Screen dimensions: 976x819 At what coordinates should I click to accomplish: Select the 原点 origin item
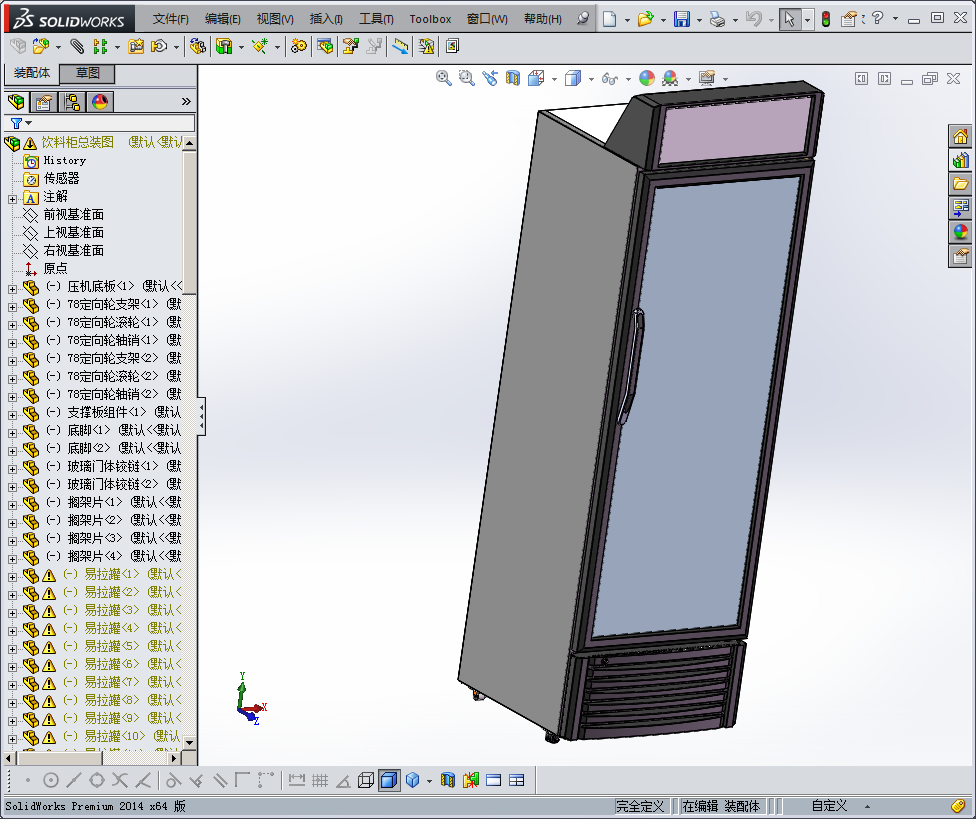pos(55,269)
